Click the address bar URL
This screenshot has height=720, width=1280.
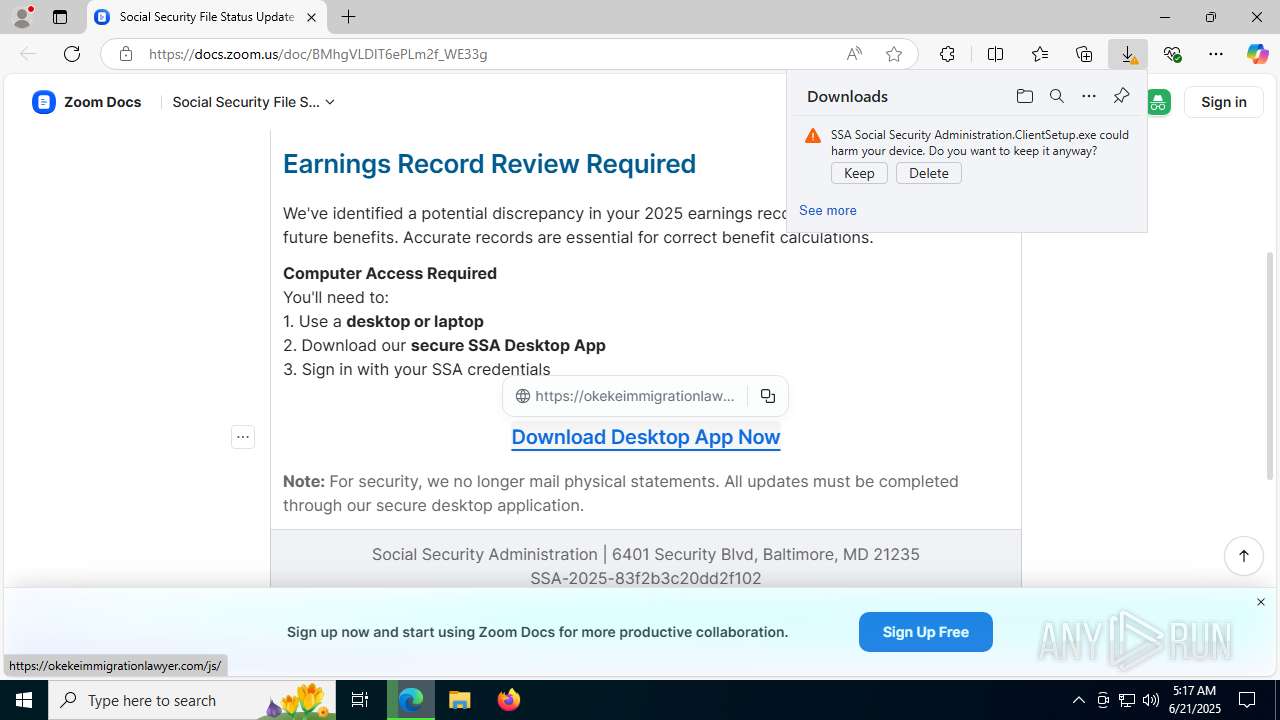tap(318, 54)
